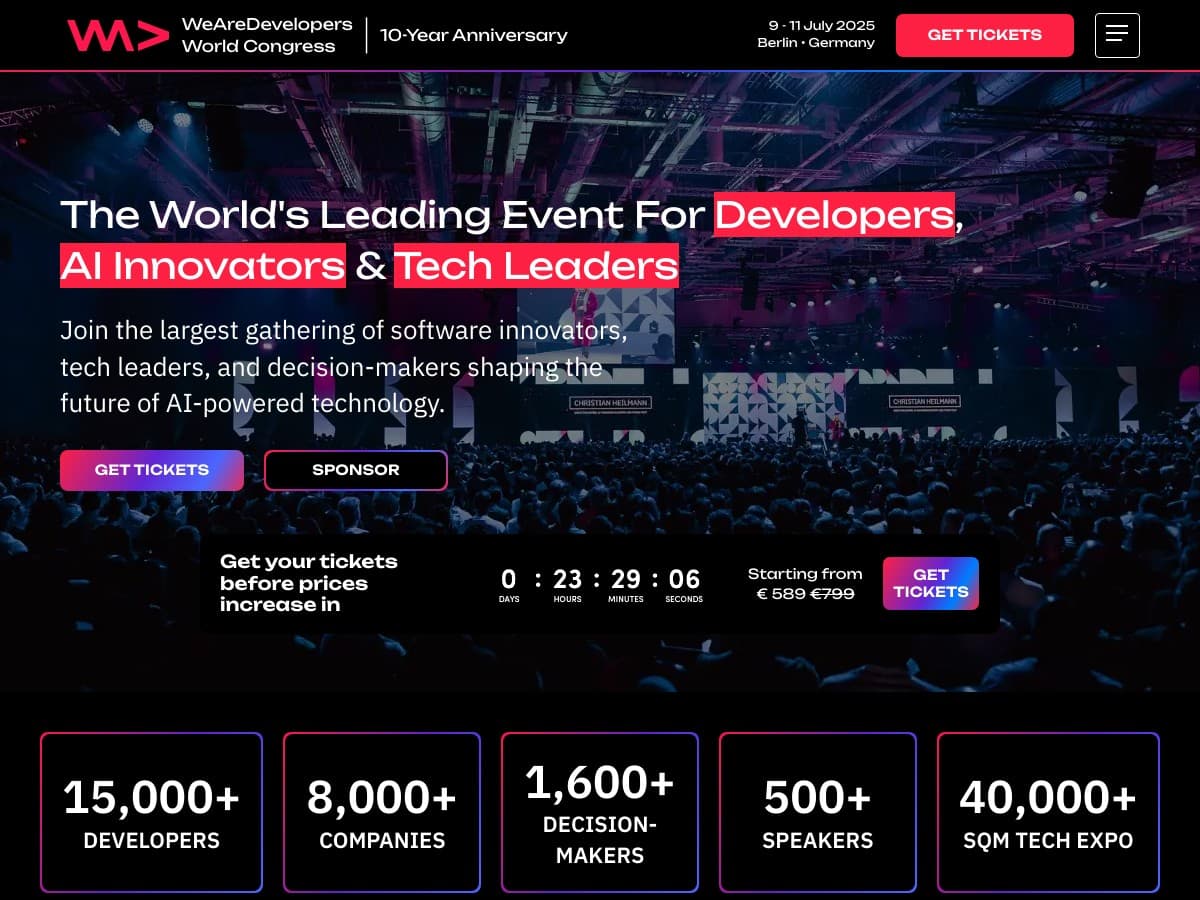Click the WeAreDevelopers logo icon

[118, 35]
